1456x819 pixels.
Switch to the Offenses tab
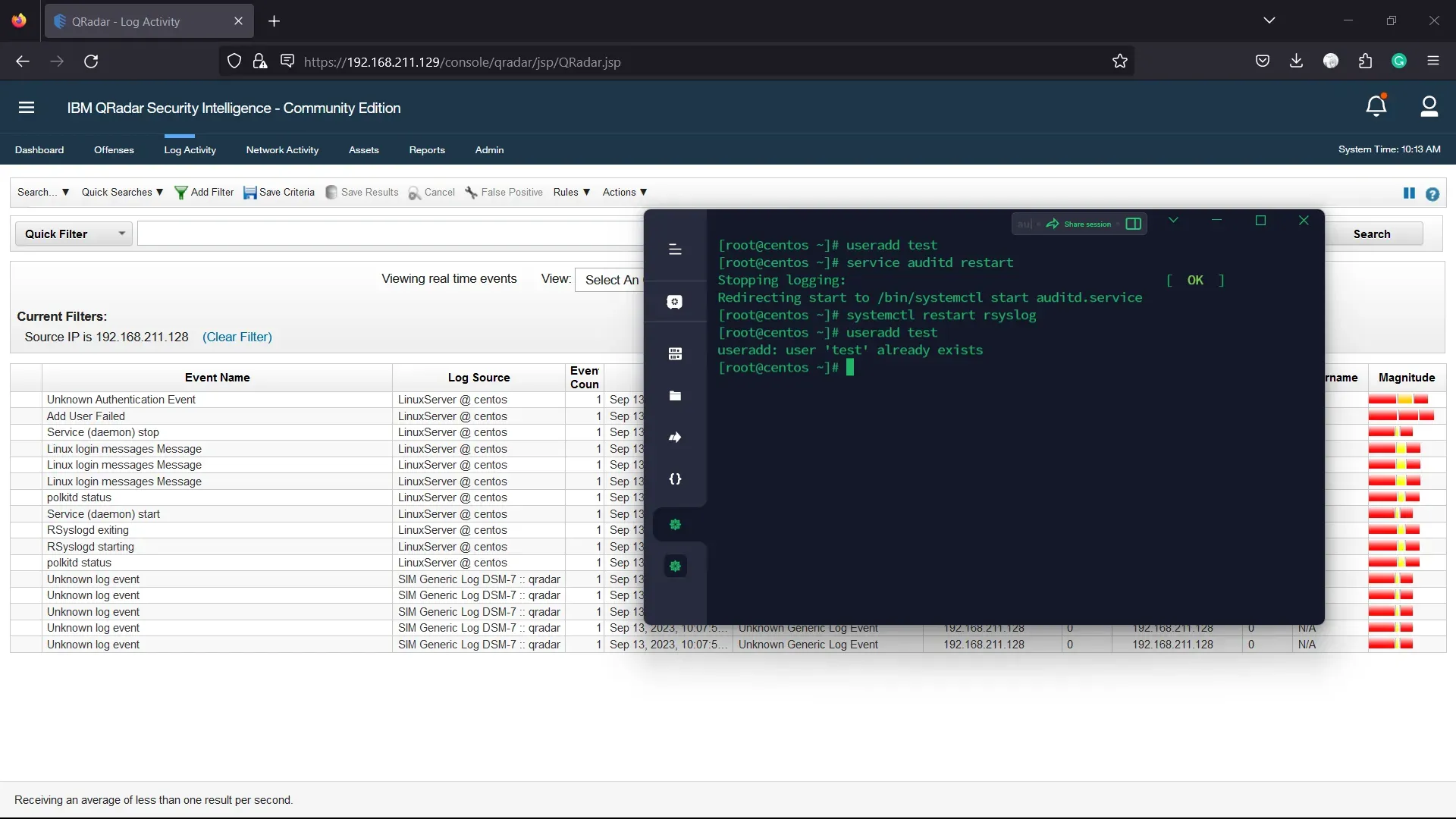pos(114,150)
